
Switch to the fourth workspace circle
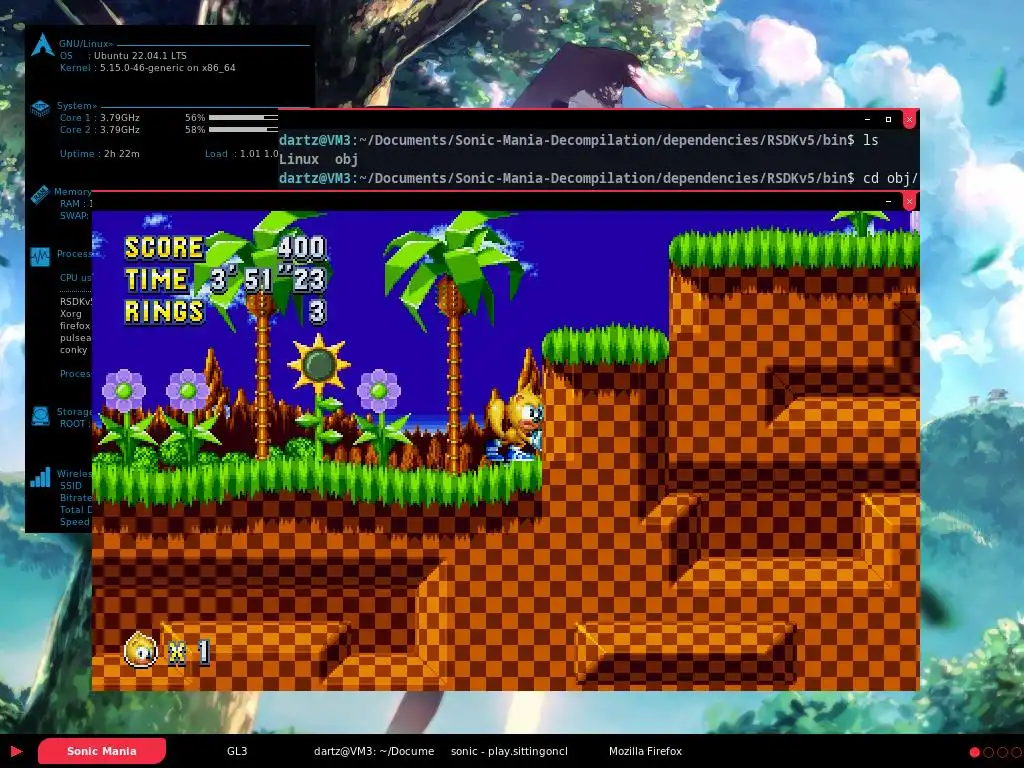(x=1016, y=752)
